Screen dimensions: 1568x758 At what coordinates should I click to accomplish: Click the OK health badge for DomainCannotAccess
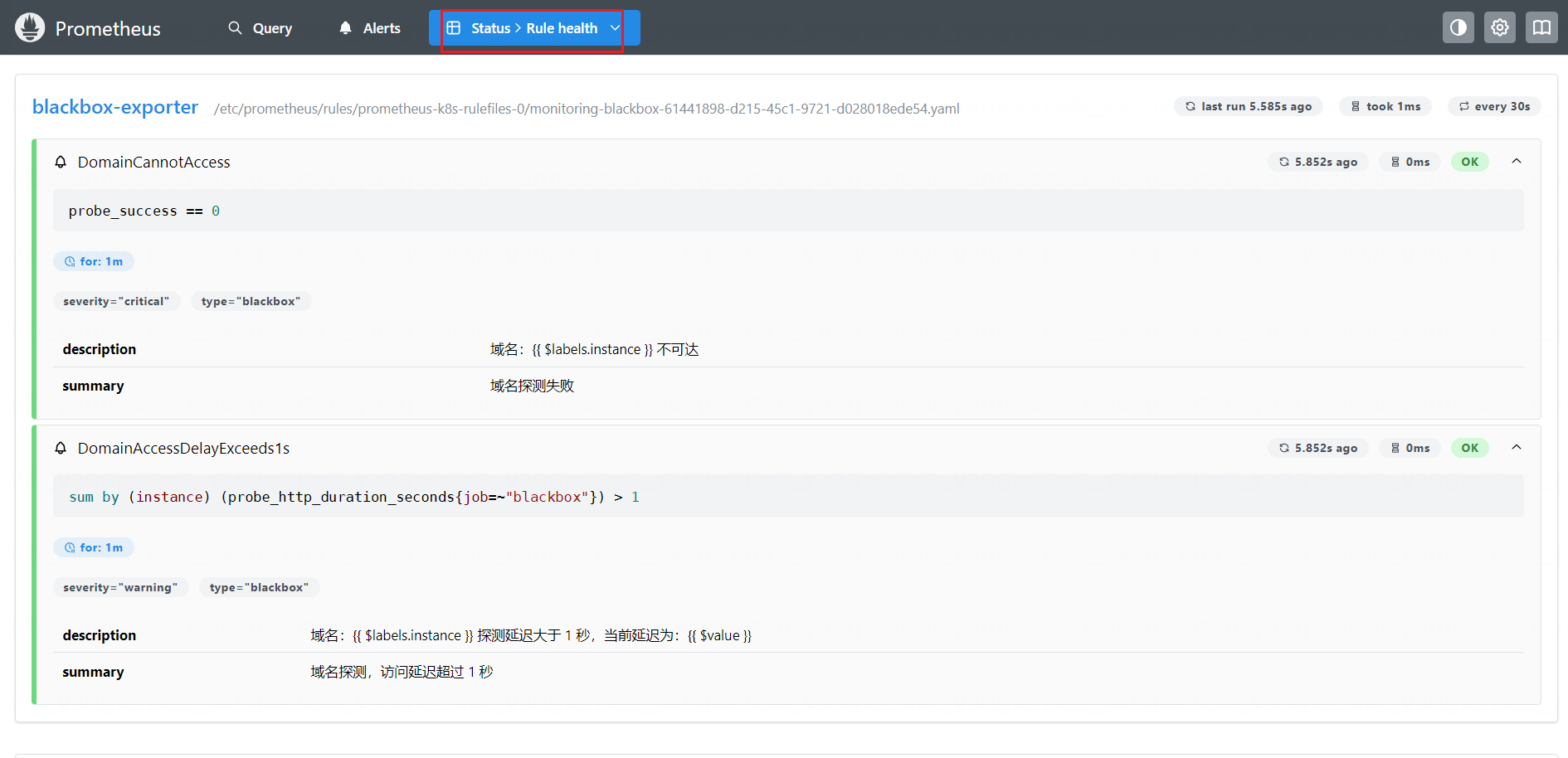pos(1469,162)
